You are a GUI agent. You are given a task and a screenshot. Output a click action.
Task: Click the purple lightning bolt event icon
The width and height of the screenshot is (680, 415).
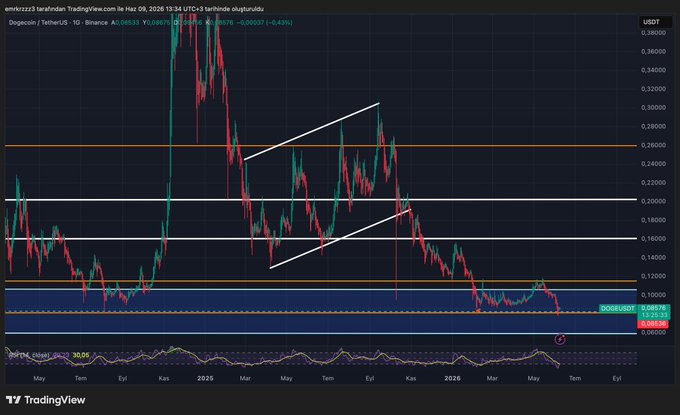pos(560,339)
